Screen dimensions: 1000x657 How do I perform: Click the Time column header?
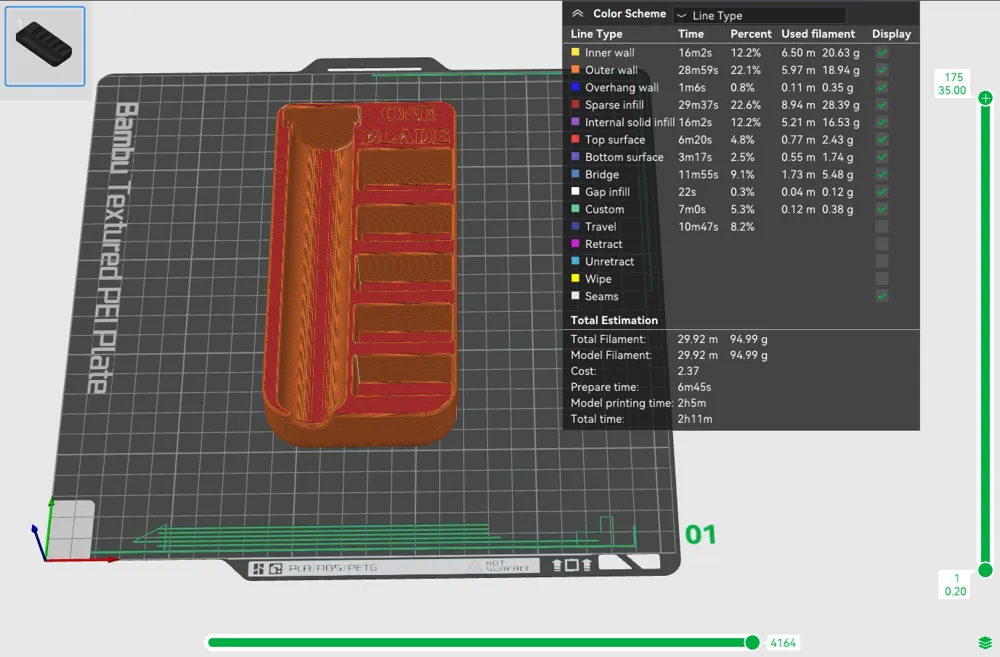[x=691, y=34]
